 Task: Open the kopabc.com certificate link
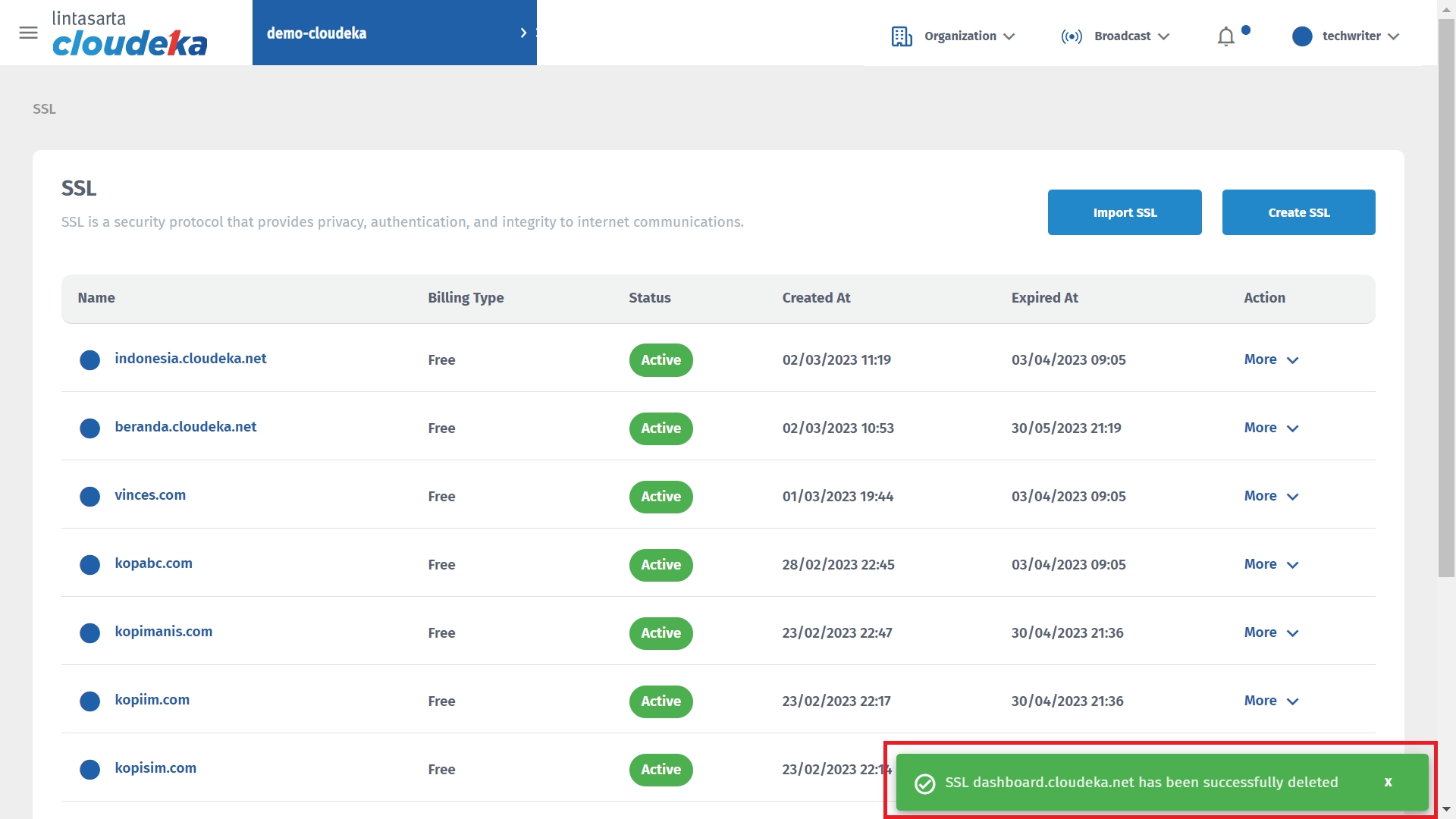[153, 563]
